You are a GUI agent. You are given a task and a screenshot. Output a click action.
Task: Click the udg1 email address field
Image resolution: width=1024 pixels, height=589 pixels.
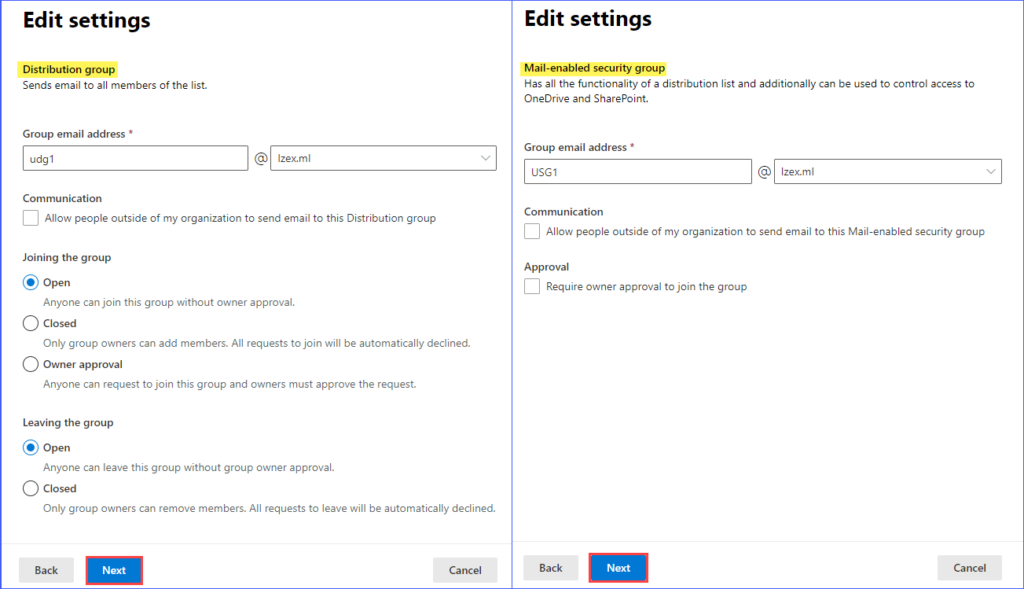tap(135, 158)
